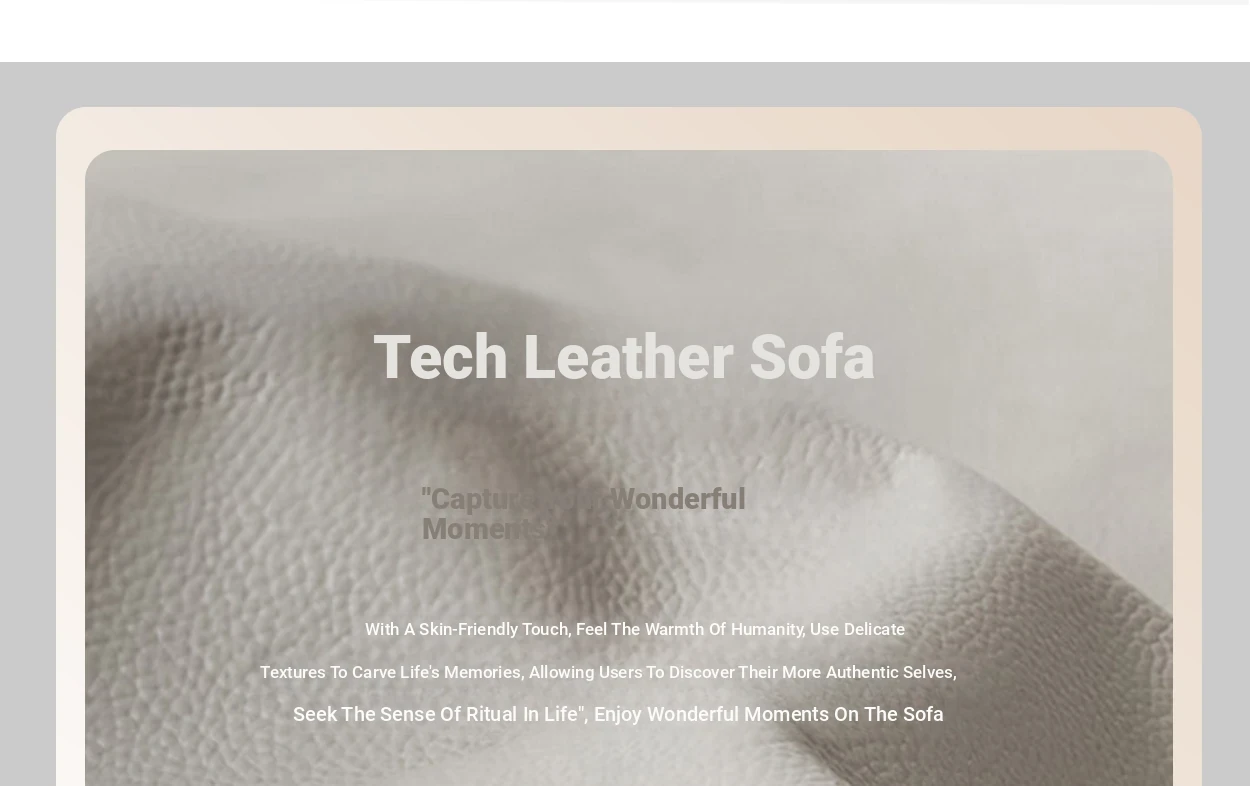Click the white strip above the gray section
The image size is (1250, 786).
(625, 33)
